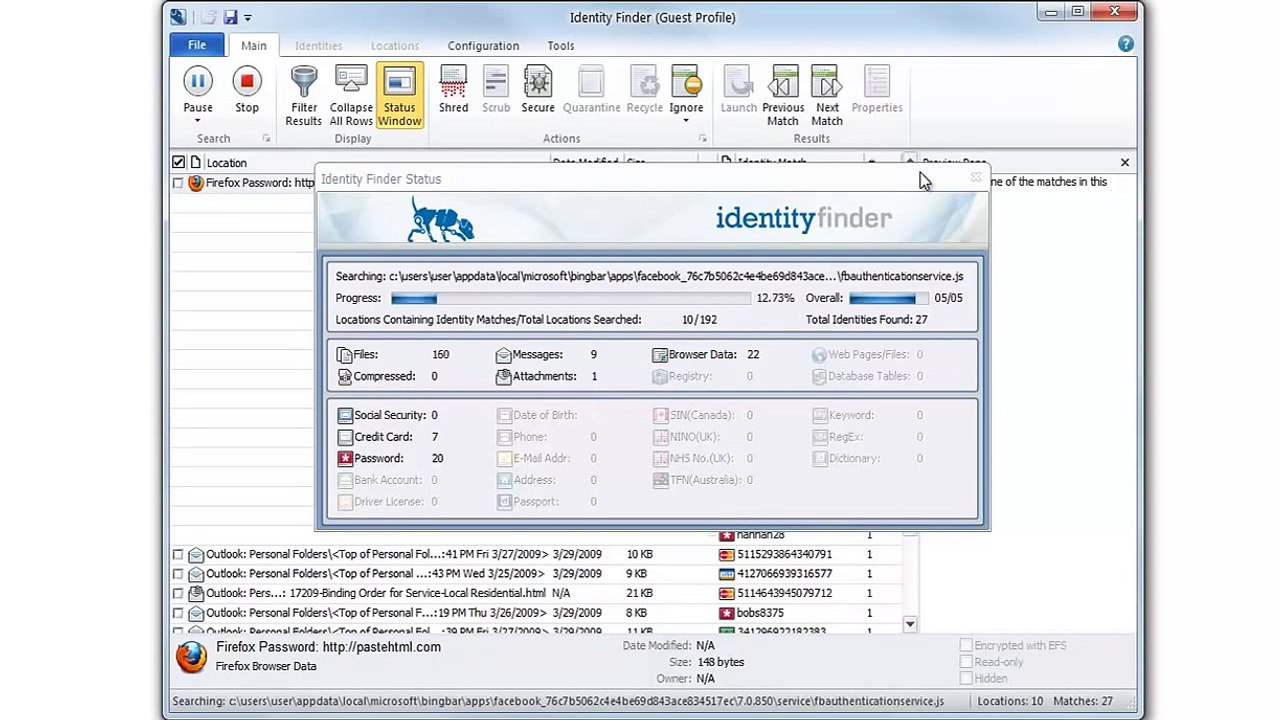Screen dimensions: 1280x720
Task: Expand the Ignore dropdown arrow
Action: (686, 121)
